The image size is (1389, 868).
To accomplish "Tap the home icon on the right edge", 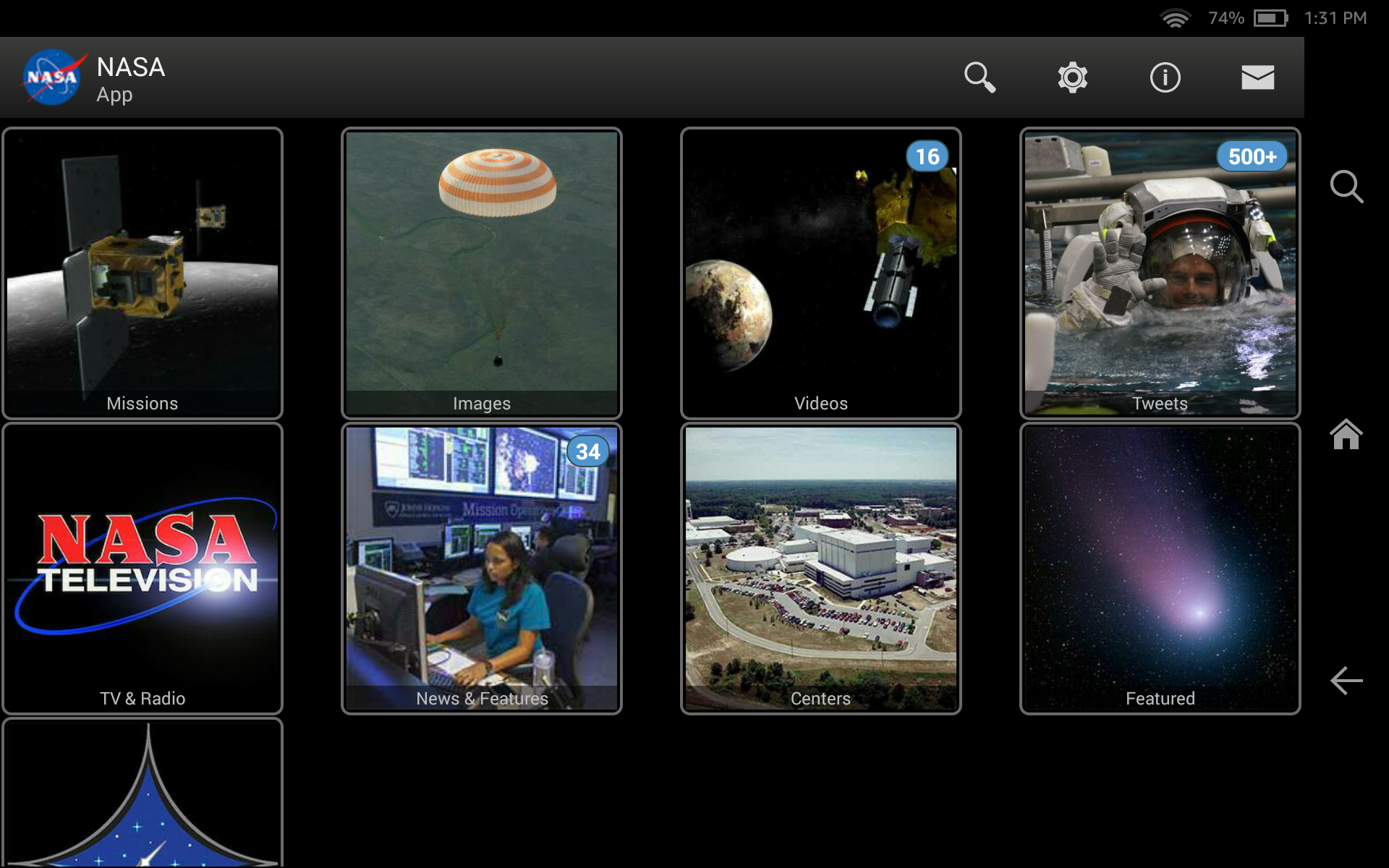I will click(x=1346, y=435).
